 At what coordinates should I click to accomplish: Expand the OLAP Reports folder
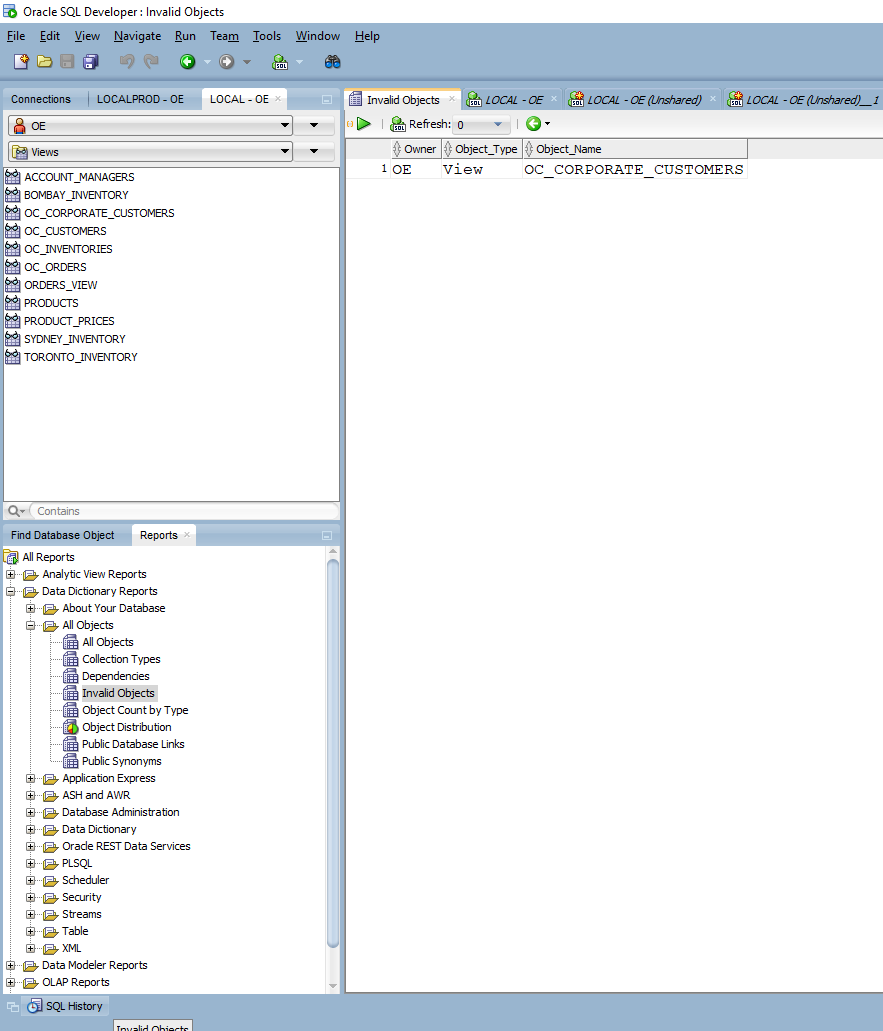(x=11, y=982)
